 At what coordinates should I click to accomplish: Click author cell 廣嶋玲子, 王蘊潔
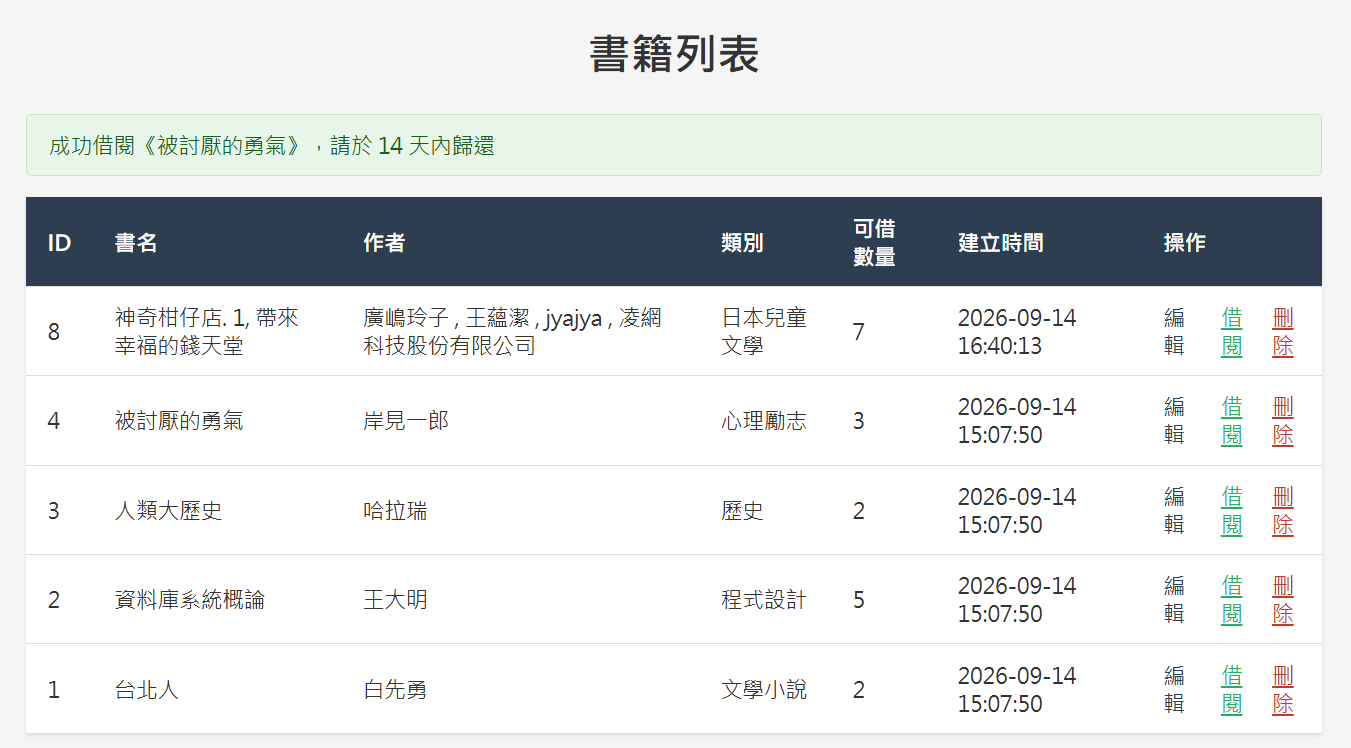(x=512, y=332)
